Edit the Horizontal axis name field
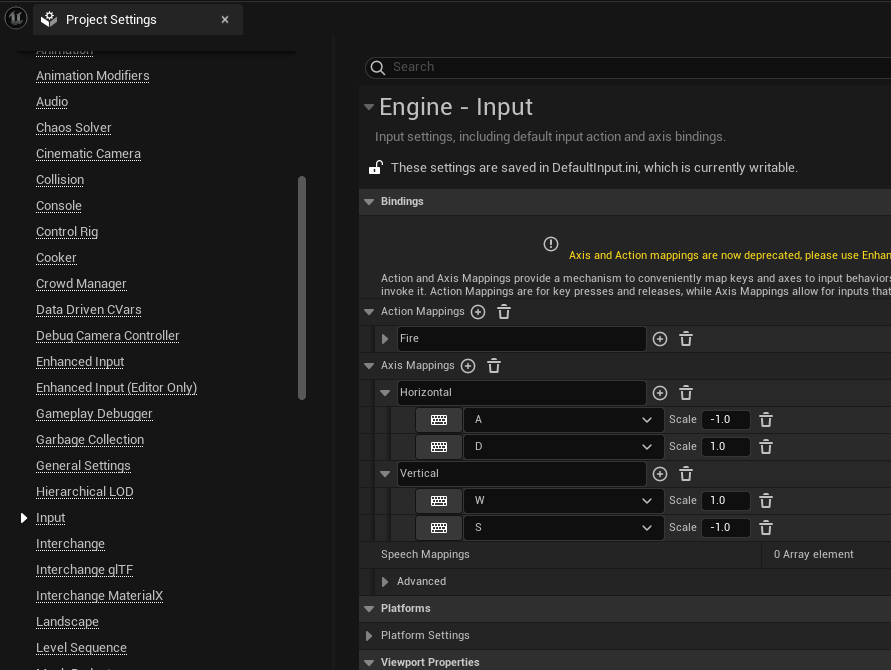This screenshot has width=891, height=670. click(x=522, y=393)
